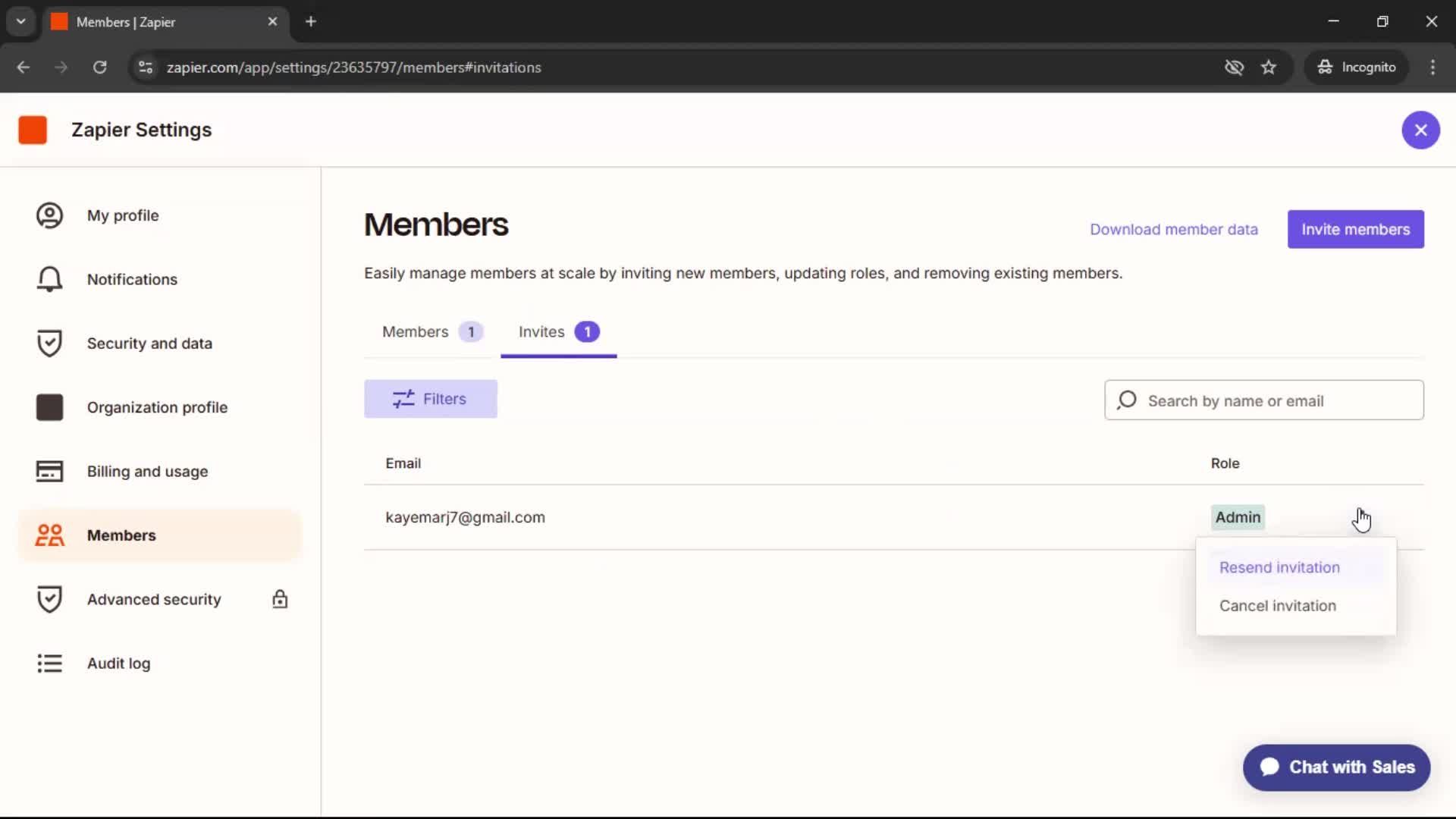Viewport: 1456px width, 819px height.
Task: View site information icon in address bar
Action: [x=146, y=67]
